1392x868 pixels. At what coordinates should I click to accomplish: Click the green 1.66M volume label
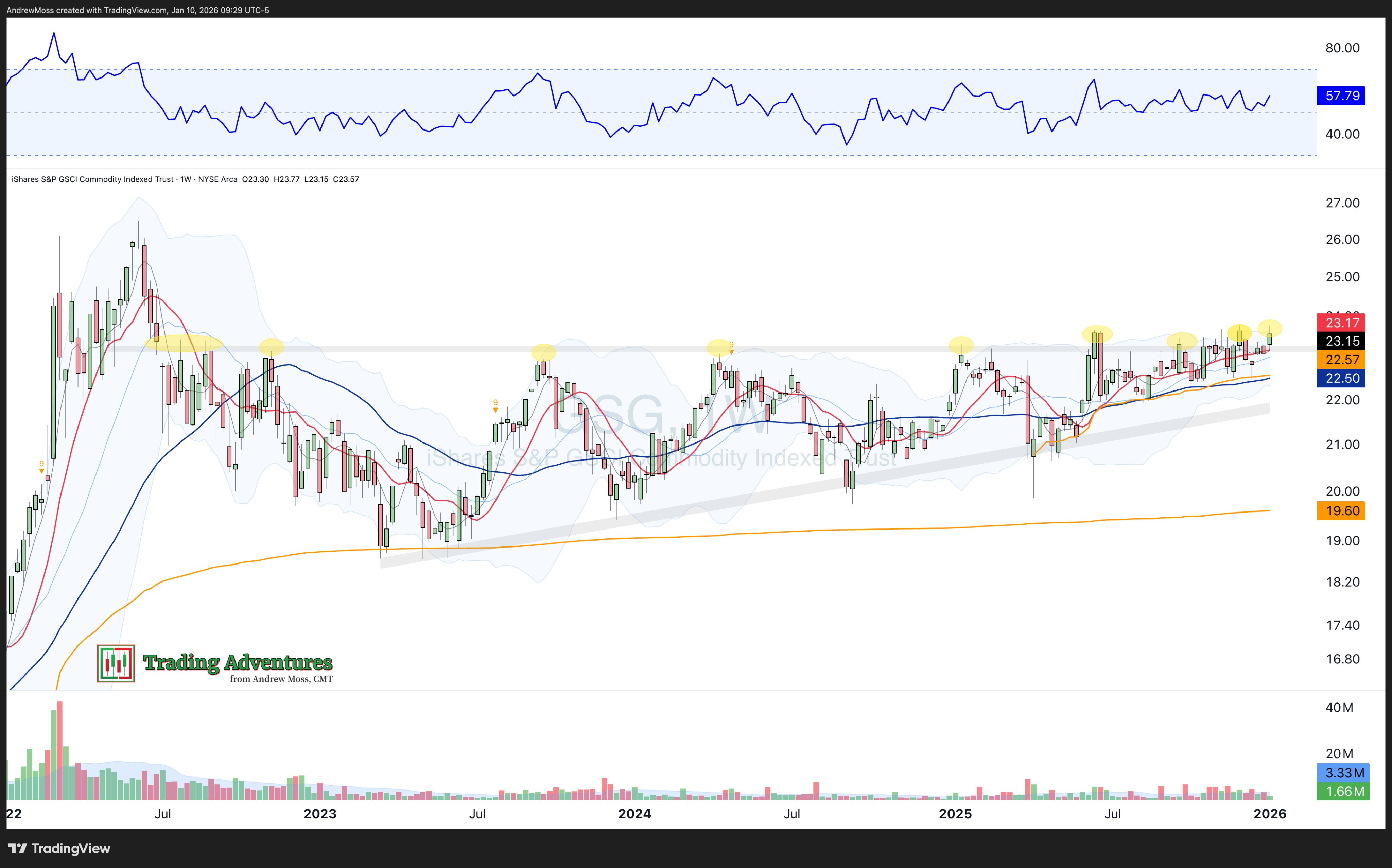(x=1344, y=791)
